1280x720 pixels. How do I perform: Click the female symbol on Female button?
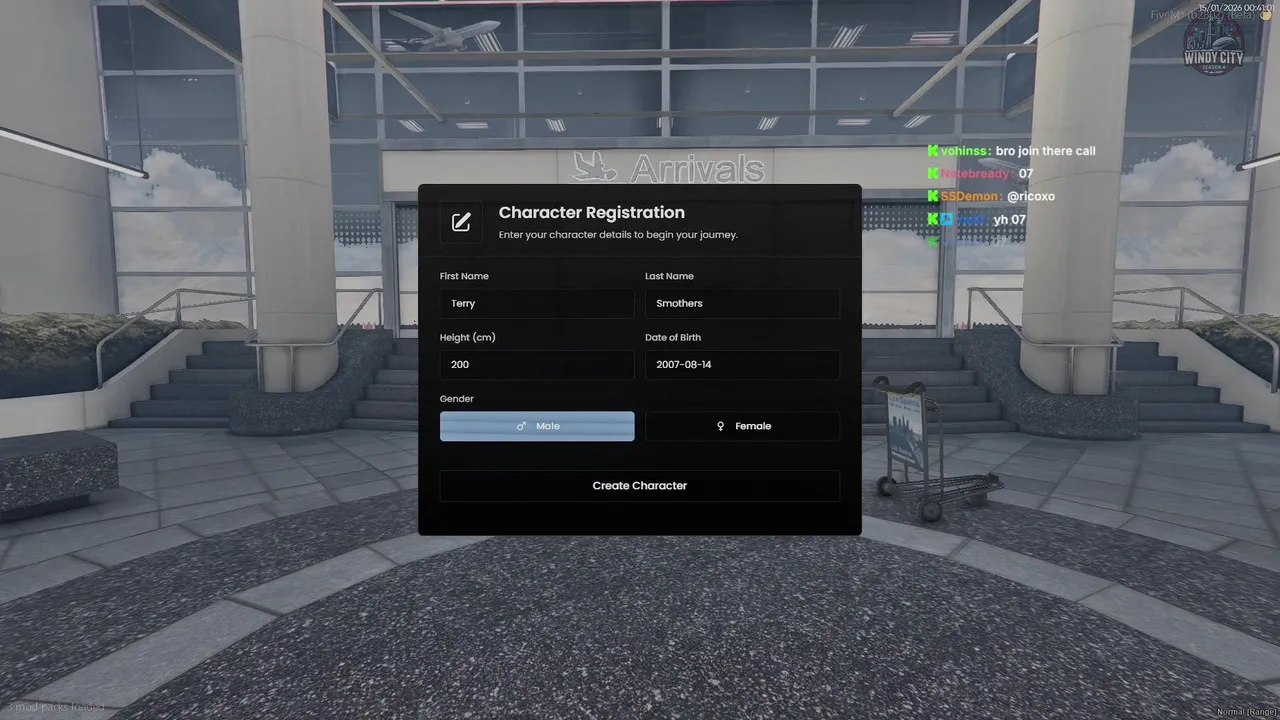point(720,426)
